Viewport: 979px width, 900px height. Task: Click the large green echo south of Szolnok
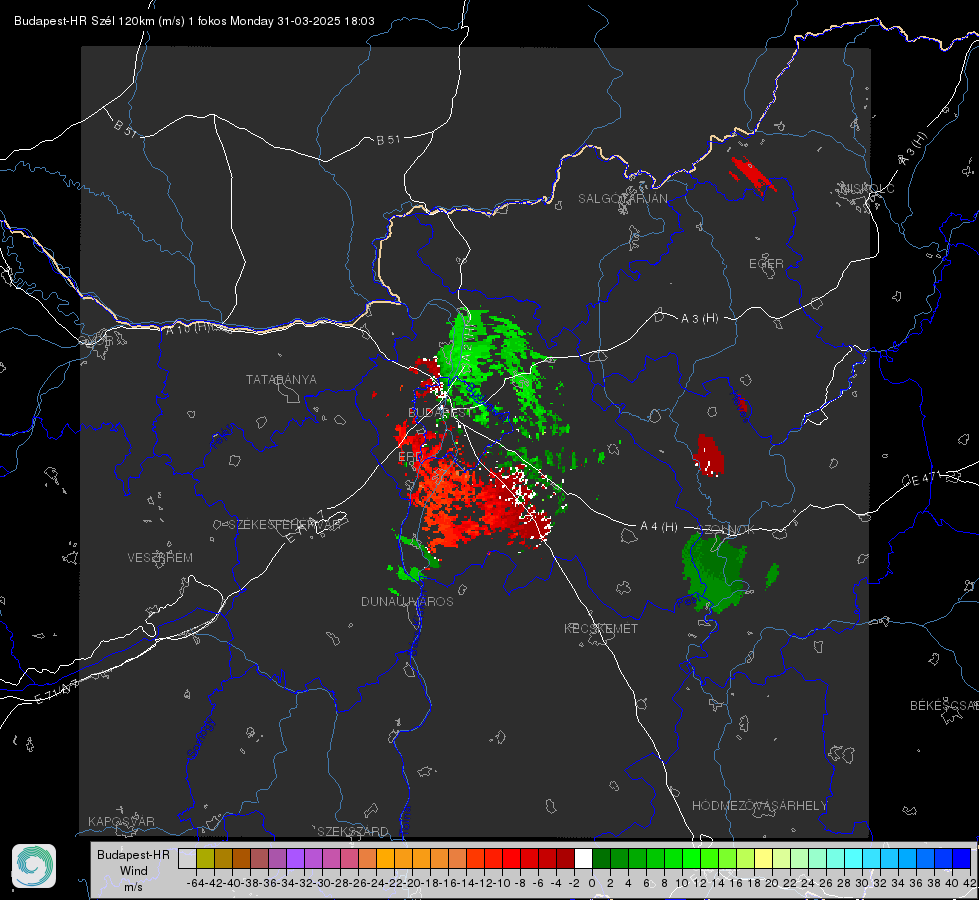[714, 571]
